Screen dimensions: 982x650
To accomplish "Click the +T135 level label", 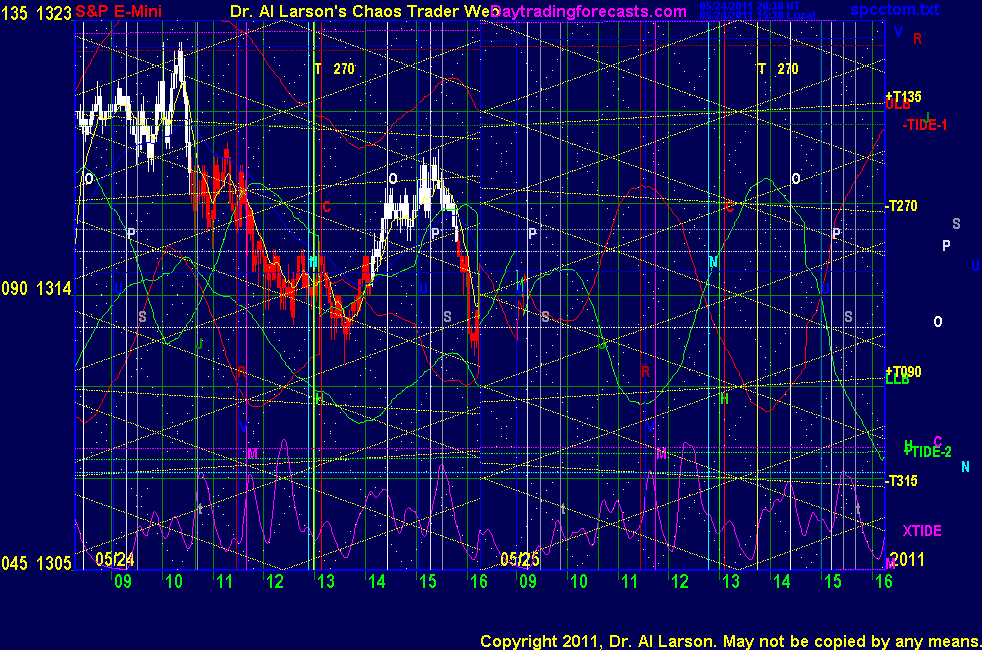I will tap(903, 96).
